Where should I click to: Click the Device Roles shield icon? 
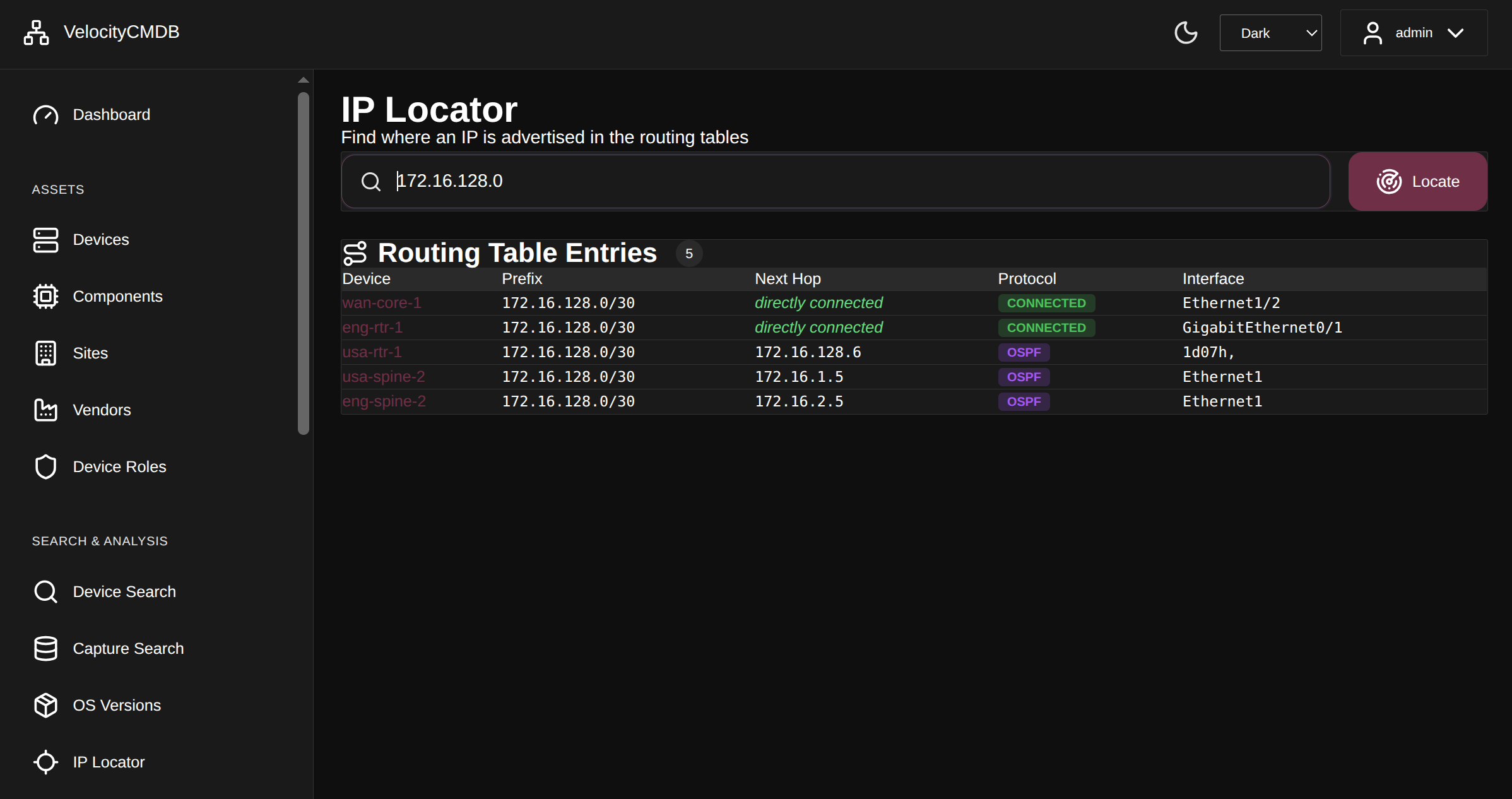pos(45,467)
